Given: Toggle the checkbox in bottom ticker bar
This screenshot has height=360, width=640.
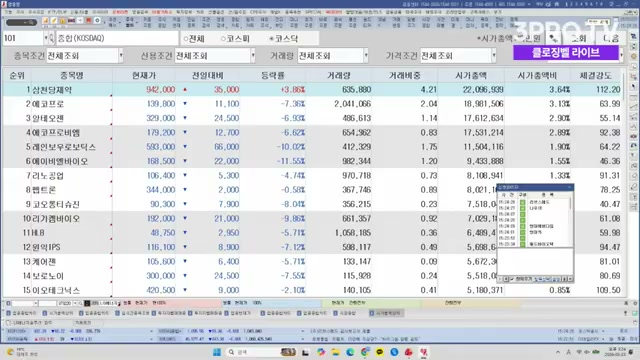Looking at the screenshot, I should point(9,322).
